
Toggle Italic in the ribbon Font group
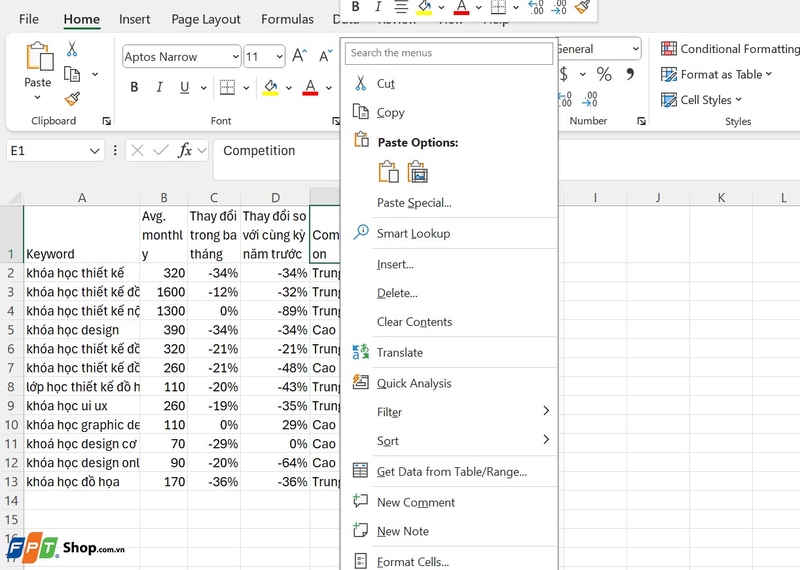160,87
